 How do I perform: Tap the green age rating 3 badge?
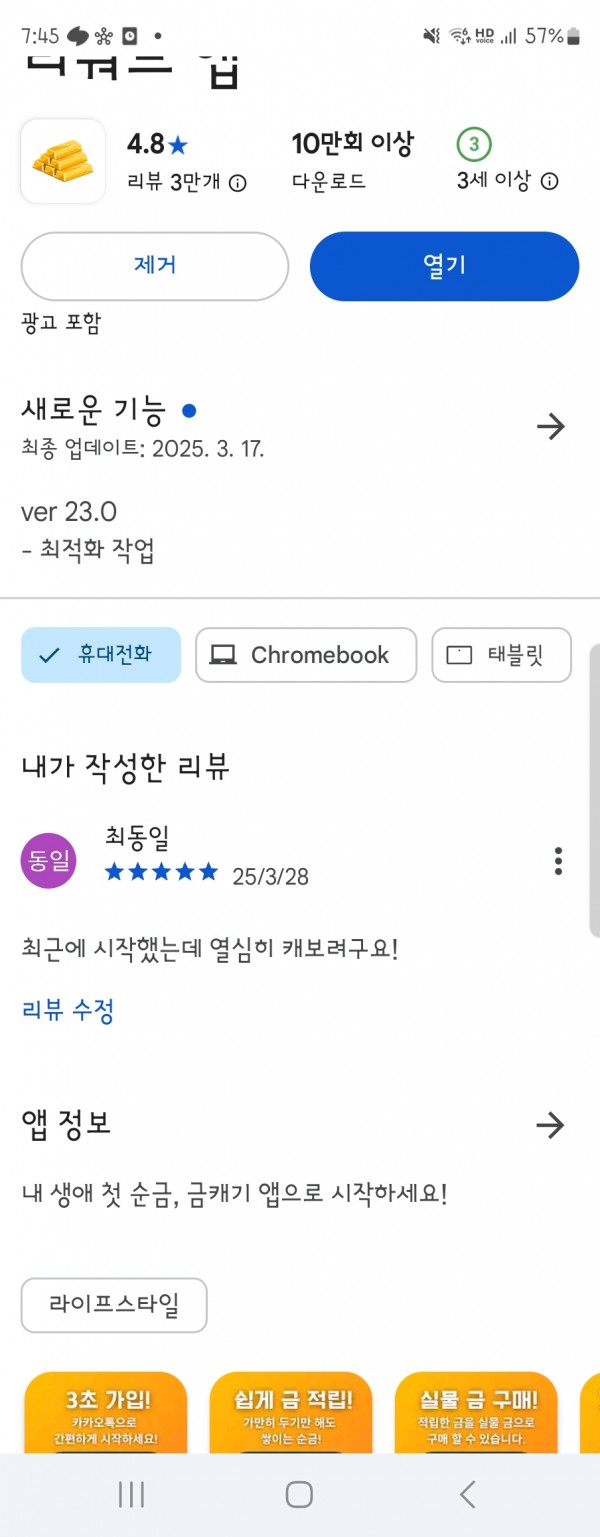pyautogui.click(x=474, y=145)
